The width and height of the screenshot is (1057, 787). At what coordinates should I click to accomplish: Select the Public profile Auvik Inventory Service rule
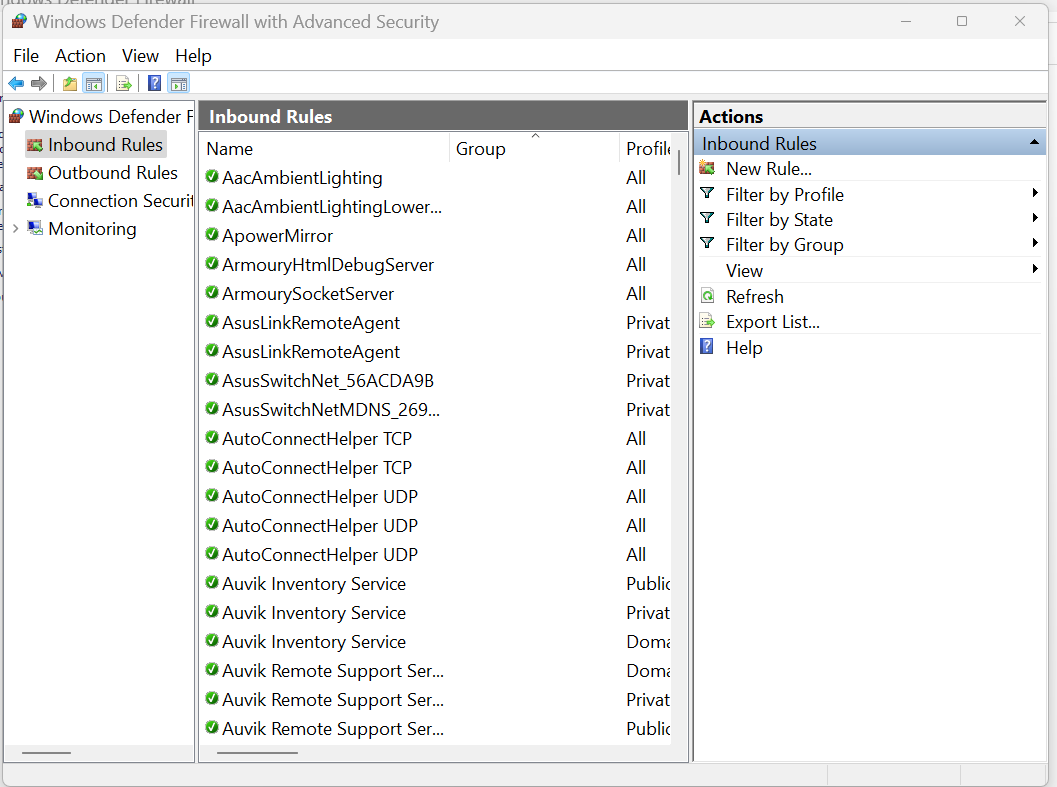click(436, 583)
